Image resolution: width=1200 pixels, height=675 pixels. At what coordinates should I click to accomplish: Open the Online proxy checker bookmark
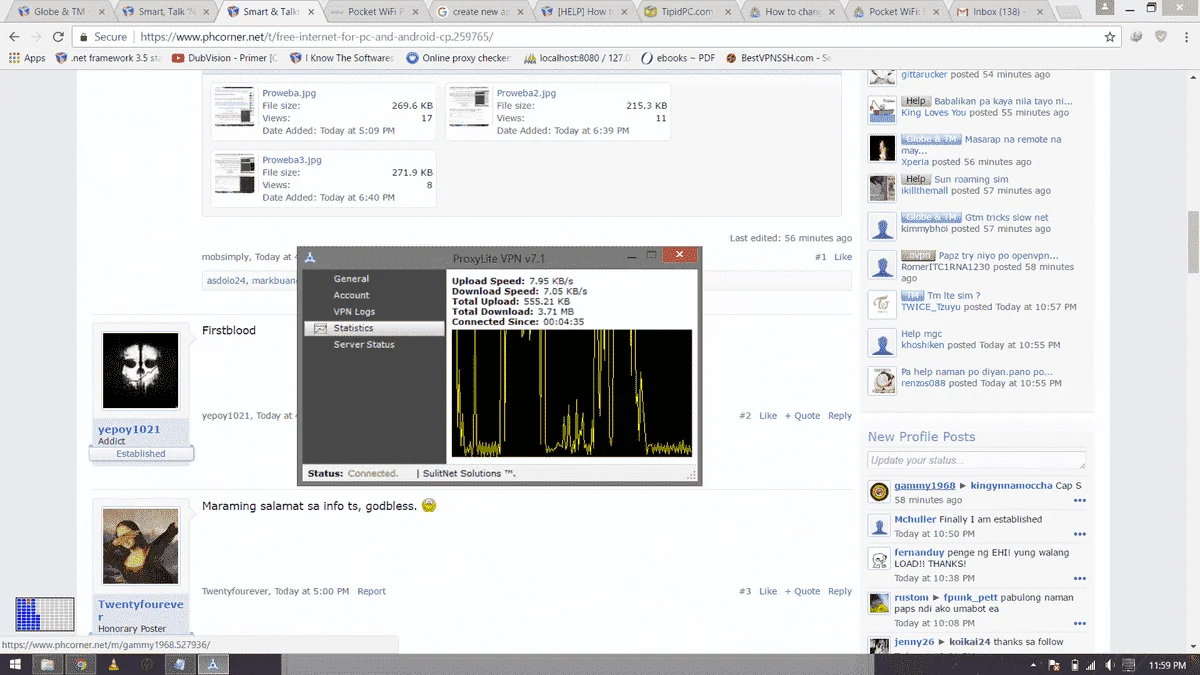click(458, 58)
